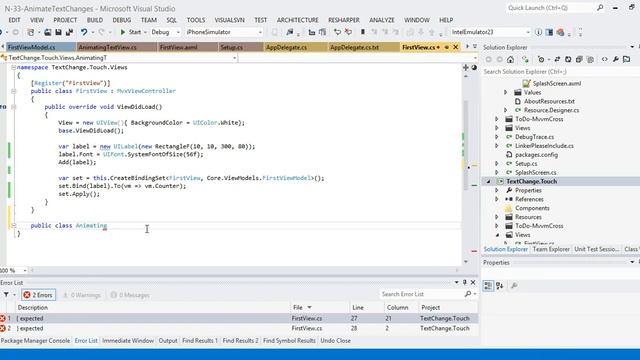Collapse the namespace TextChange.Touch.Views code block
Viewport: 640px width, 360px height.
(13, 67)
